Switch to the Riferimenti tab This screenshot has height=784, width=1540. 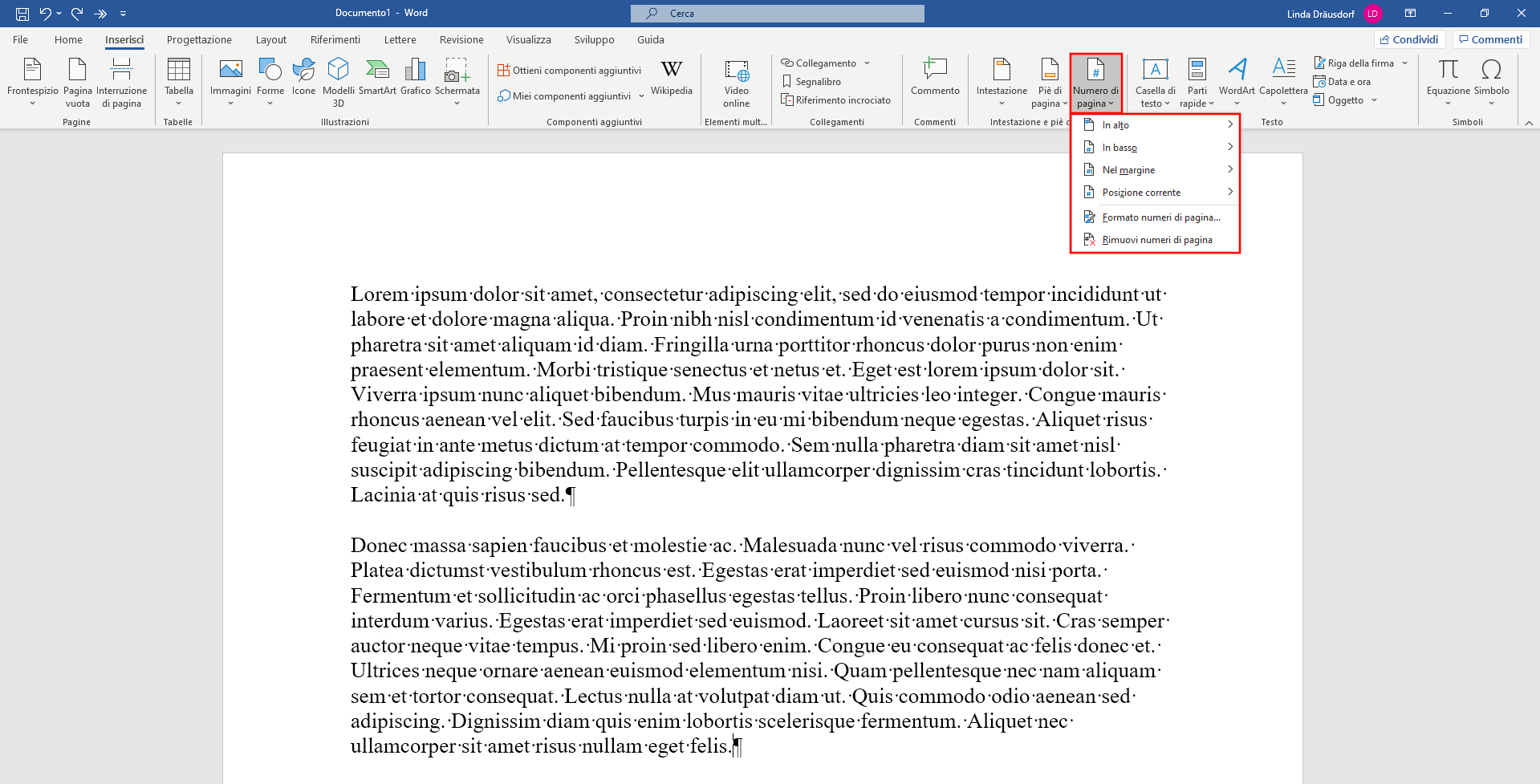tap(335, 39)
